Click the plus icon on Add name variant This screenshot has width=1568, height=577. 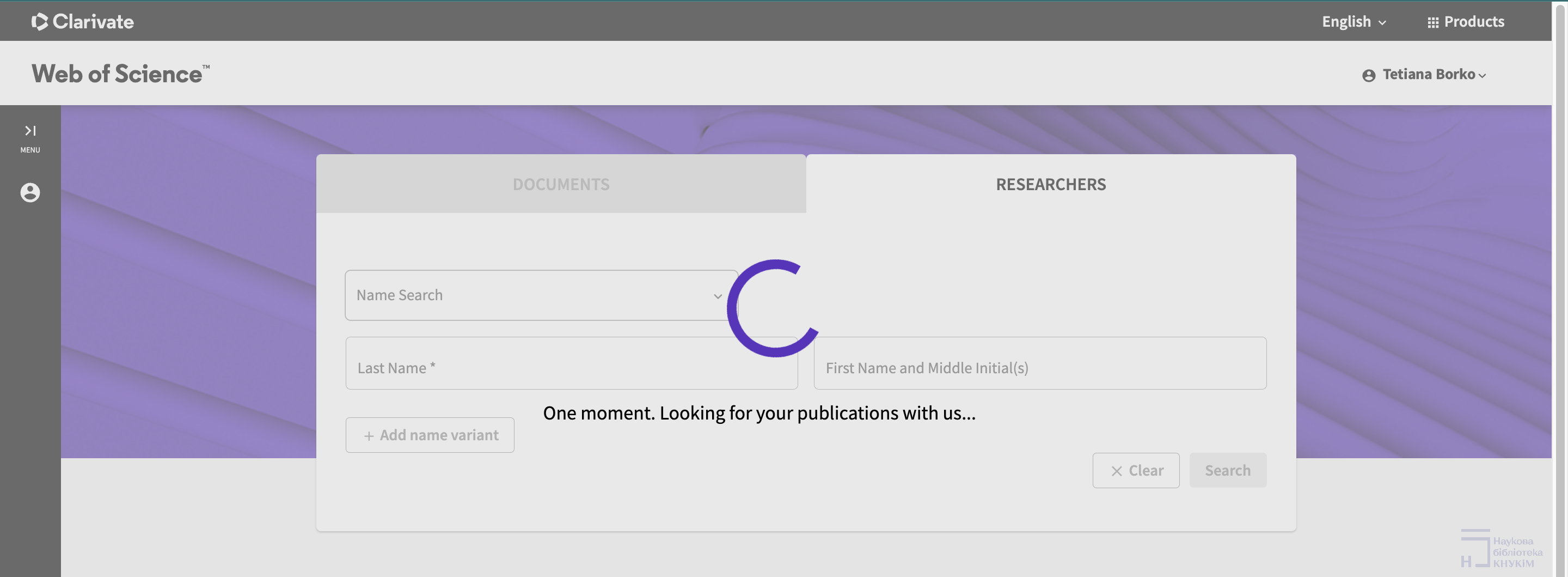pos(369,436)
